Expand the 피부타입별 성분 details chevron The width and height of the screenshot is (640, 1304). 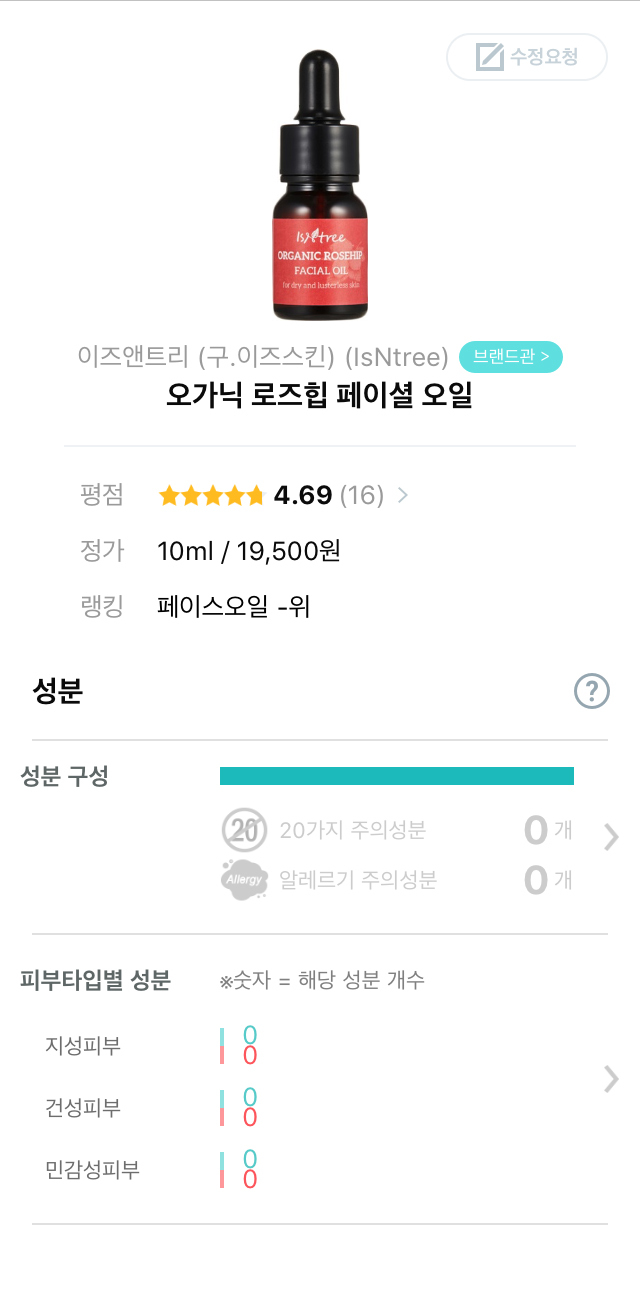[611, 1079]
